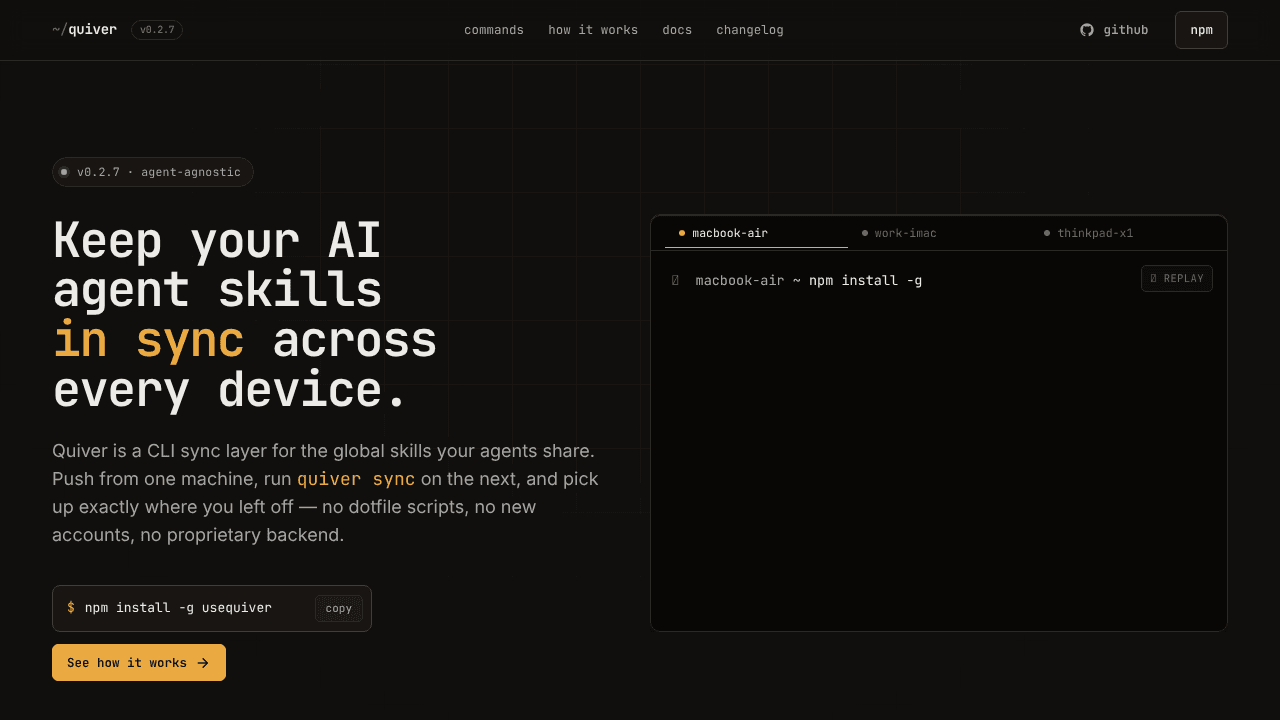Click the GitHub octocat icon

1087,30
